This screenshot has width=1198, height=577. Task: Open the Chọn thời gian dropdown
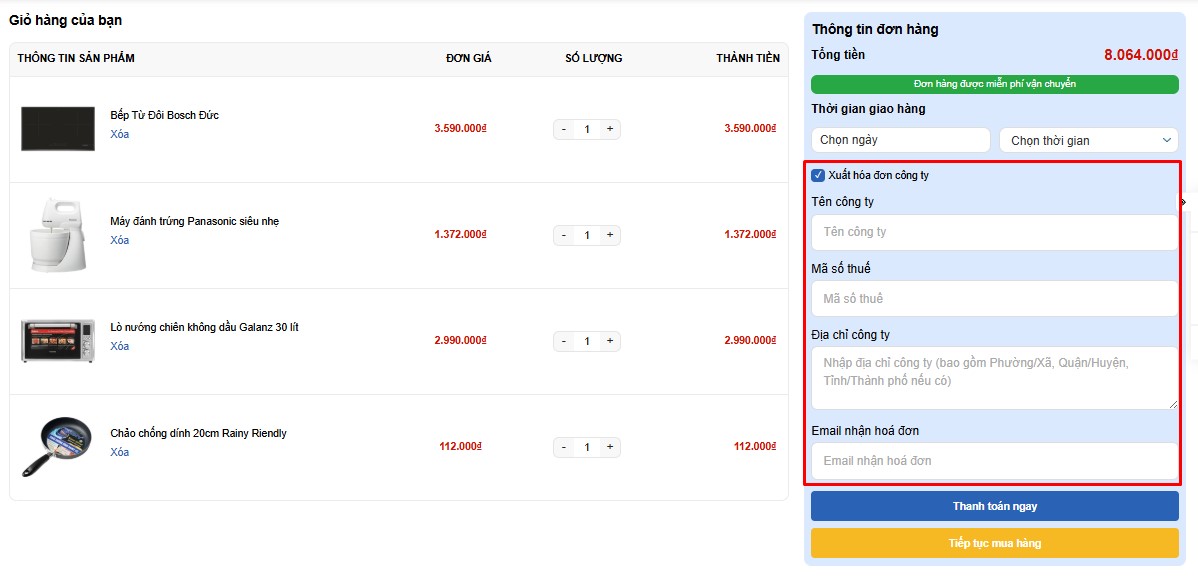coord(1088,141)
